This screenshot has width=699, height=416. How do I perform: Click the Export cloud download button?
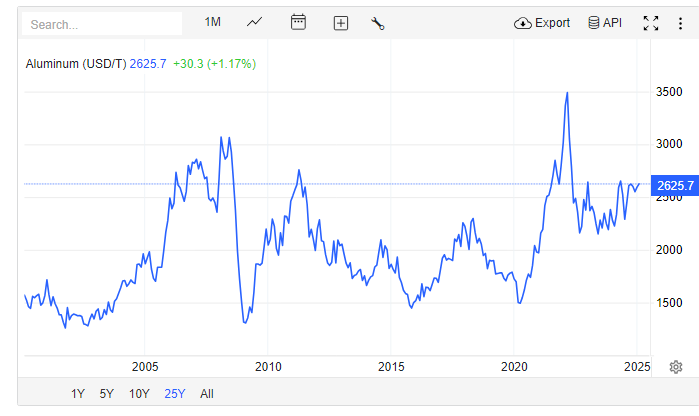541,23
